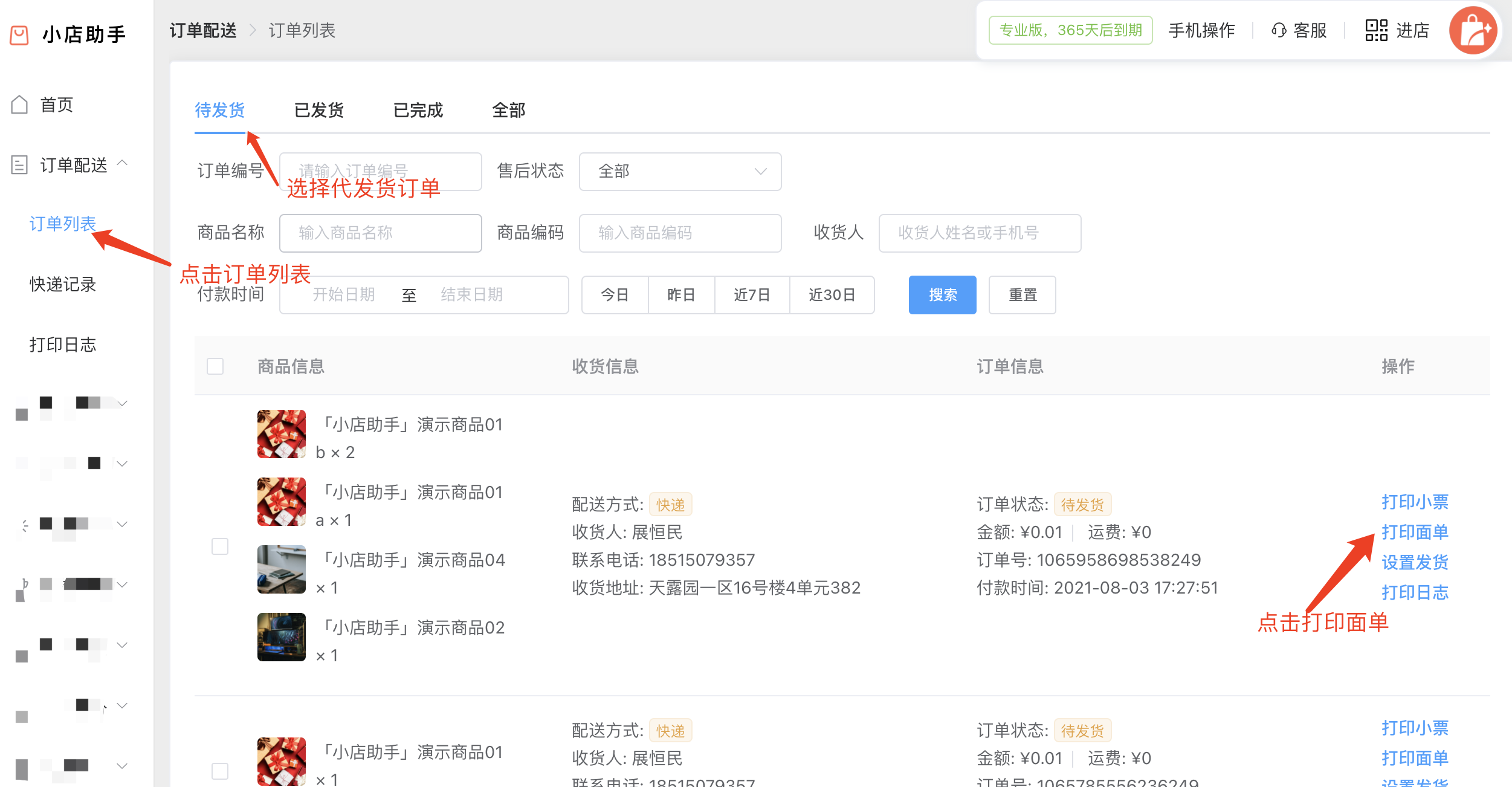Viewport: 1512px width, 787px height.
Task: Filter by 昨日
Action: click(x=682, y=295)
